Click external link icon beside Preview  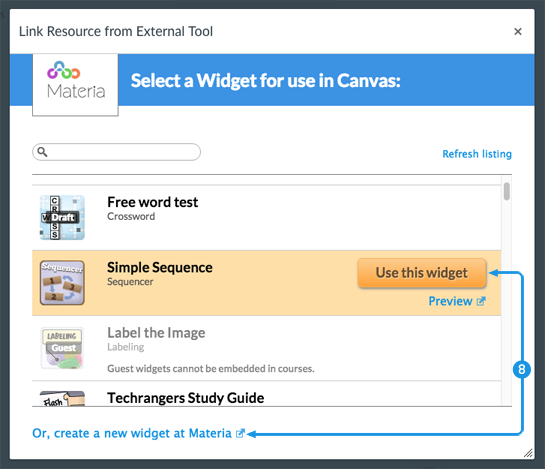[481, 301]
